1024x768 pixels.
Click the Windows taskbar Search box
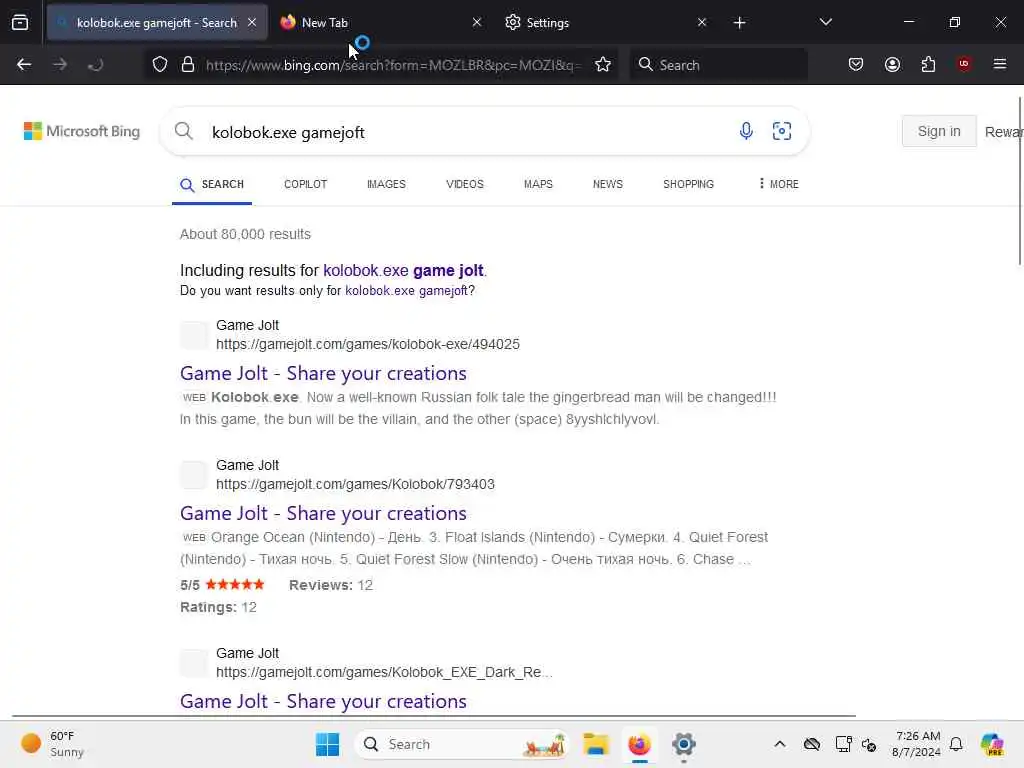pos(461,744)
